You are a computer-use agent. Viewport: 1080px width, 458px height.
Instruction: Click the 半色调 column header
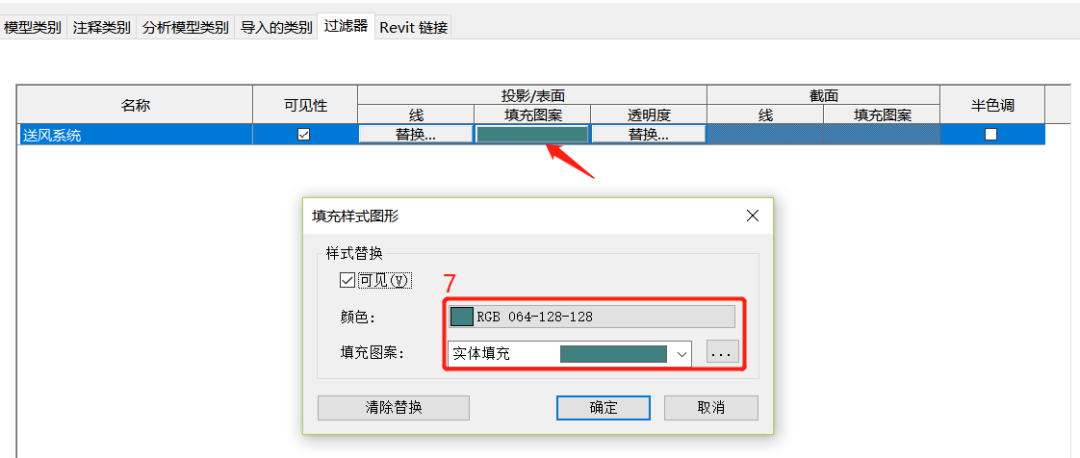tap(993, 105)
